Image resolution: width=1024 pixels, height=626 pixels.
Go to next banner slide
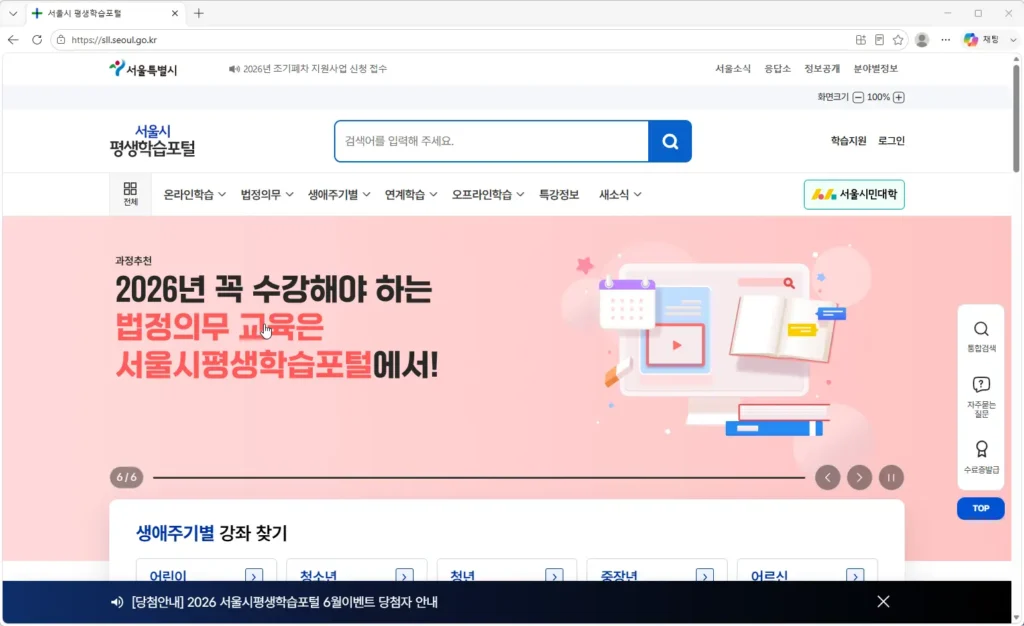(x=859, y=478)
